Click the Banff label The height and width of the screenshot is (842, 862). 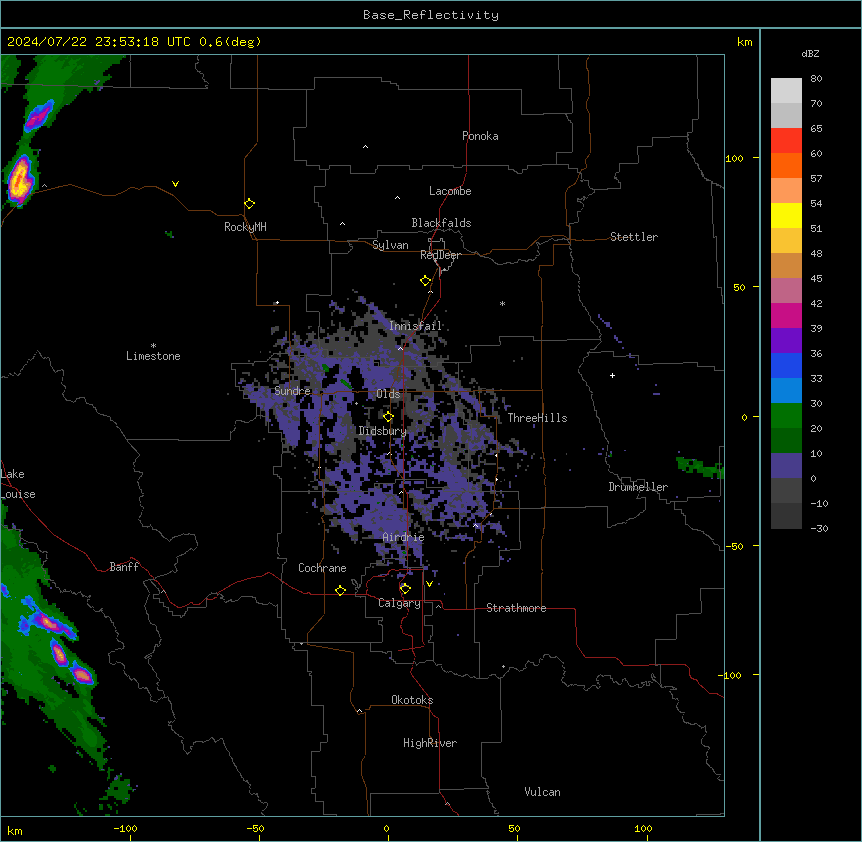[124, 567]
